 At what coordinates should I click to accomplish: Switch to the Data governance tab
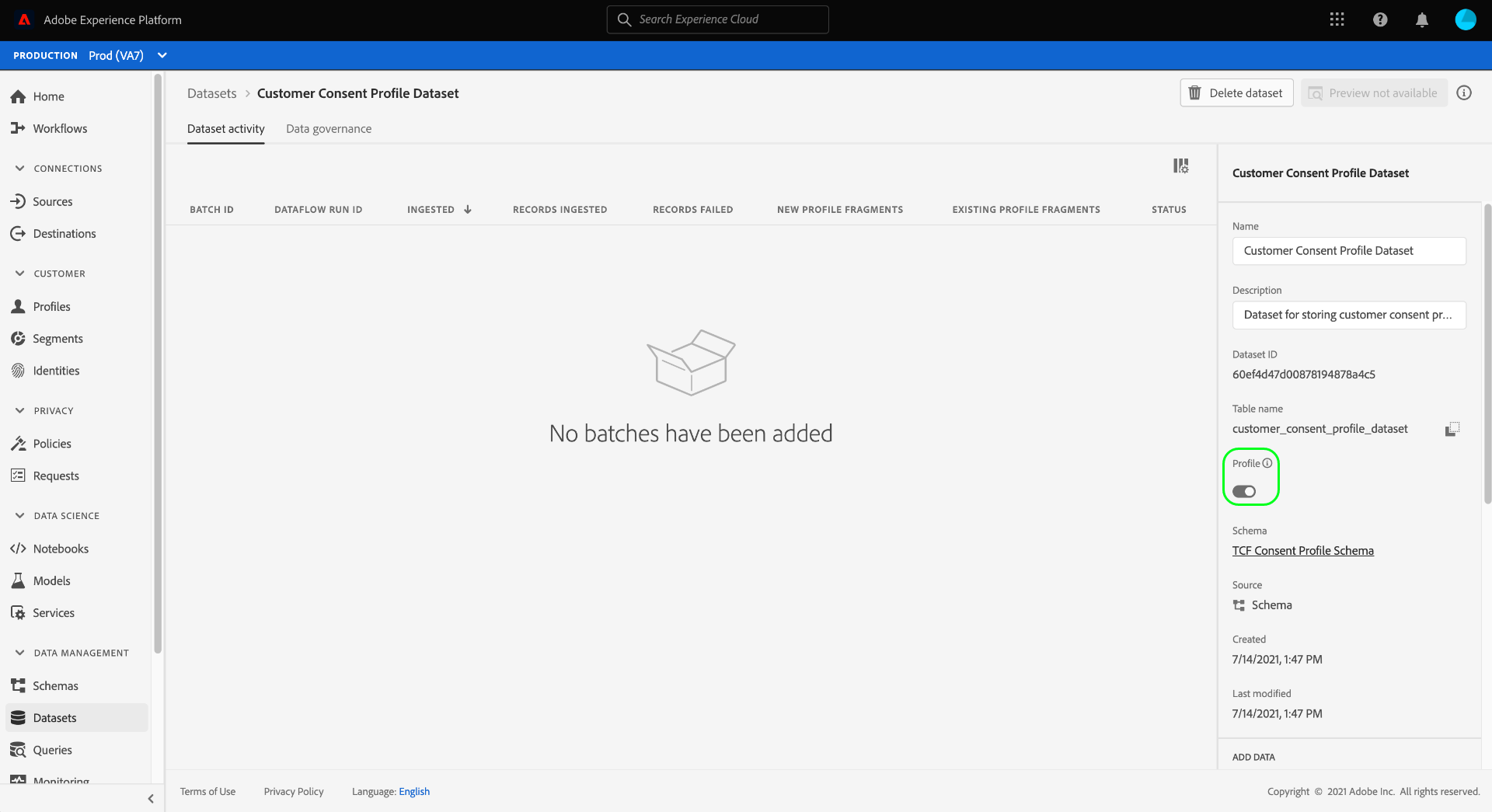tap(329, 129)
